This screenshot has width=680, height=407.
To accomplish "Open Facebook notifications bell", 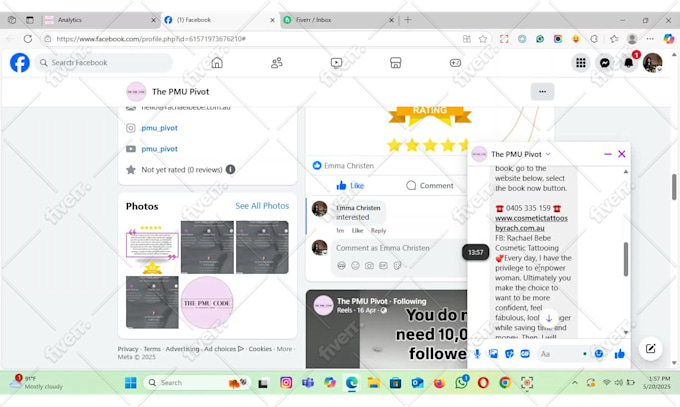I will coord(628,63).
